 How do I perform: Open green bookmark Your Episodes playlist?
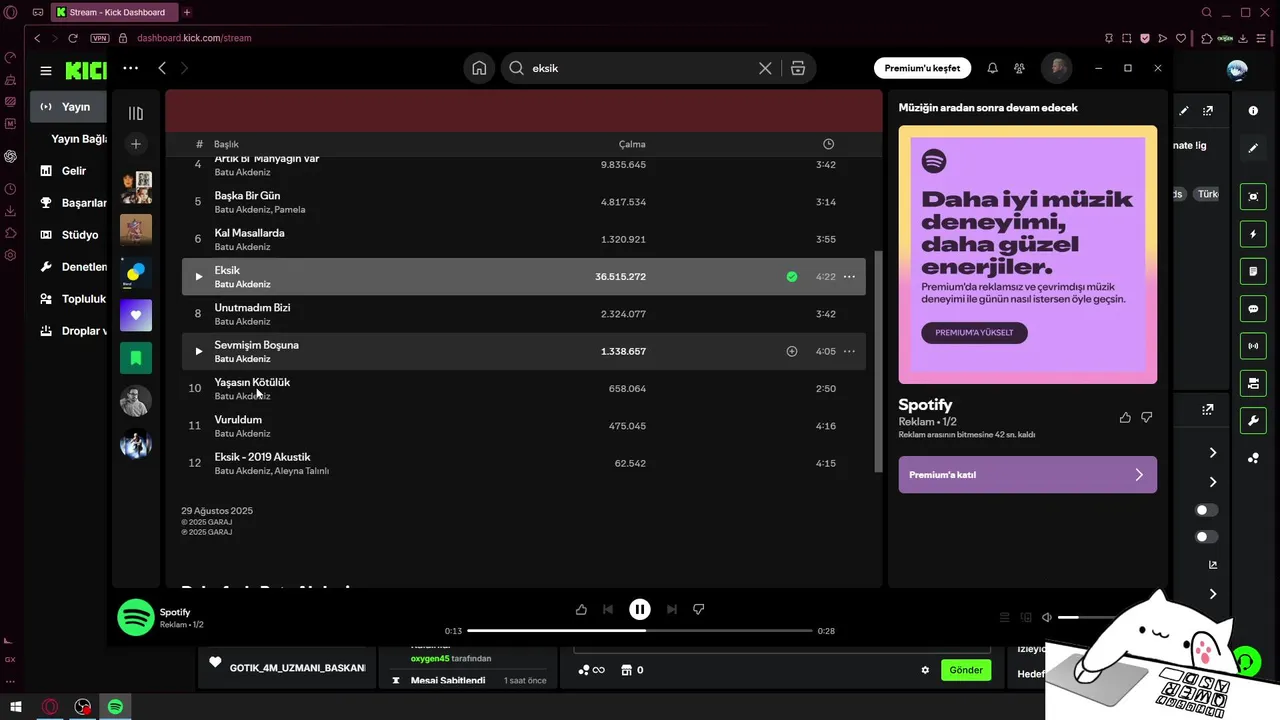136,358
